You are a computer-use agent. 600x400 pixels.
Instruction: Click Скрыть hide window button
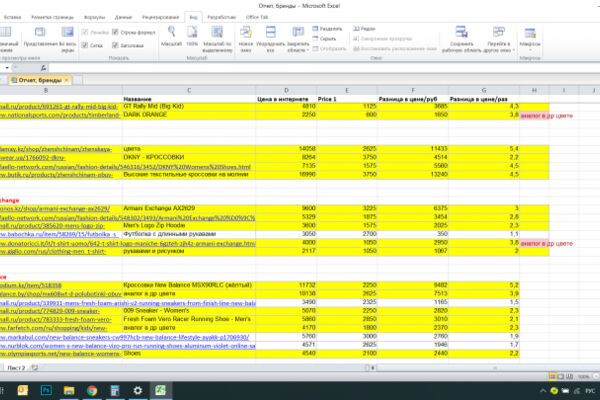324,39
